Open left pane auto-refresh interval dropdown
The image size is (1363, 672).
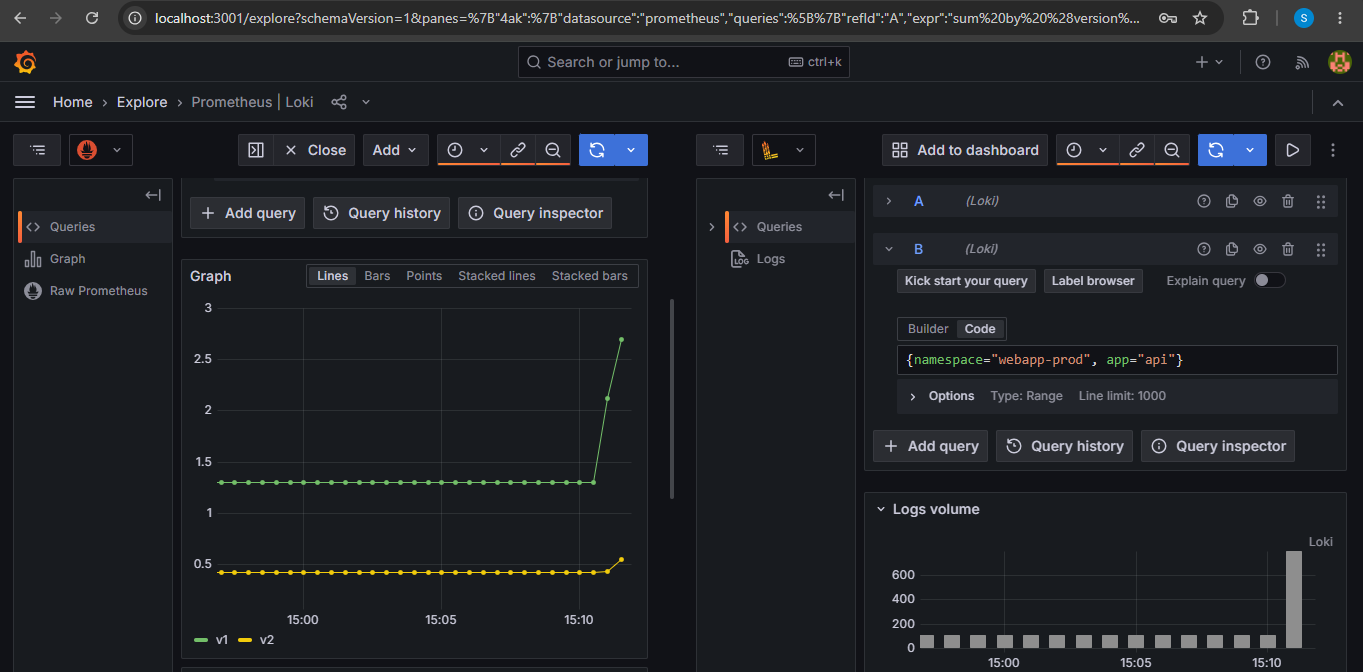tap(631, 150)
